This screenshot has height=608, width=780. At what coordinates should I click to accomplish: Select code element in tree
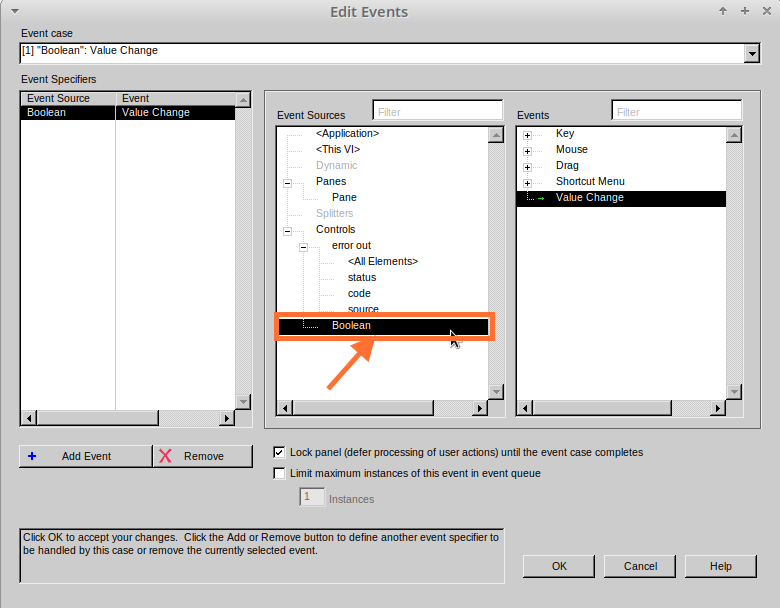point(359,293)
